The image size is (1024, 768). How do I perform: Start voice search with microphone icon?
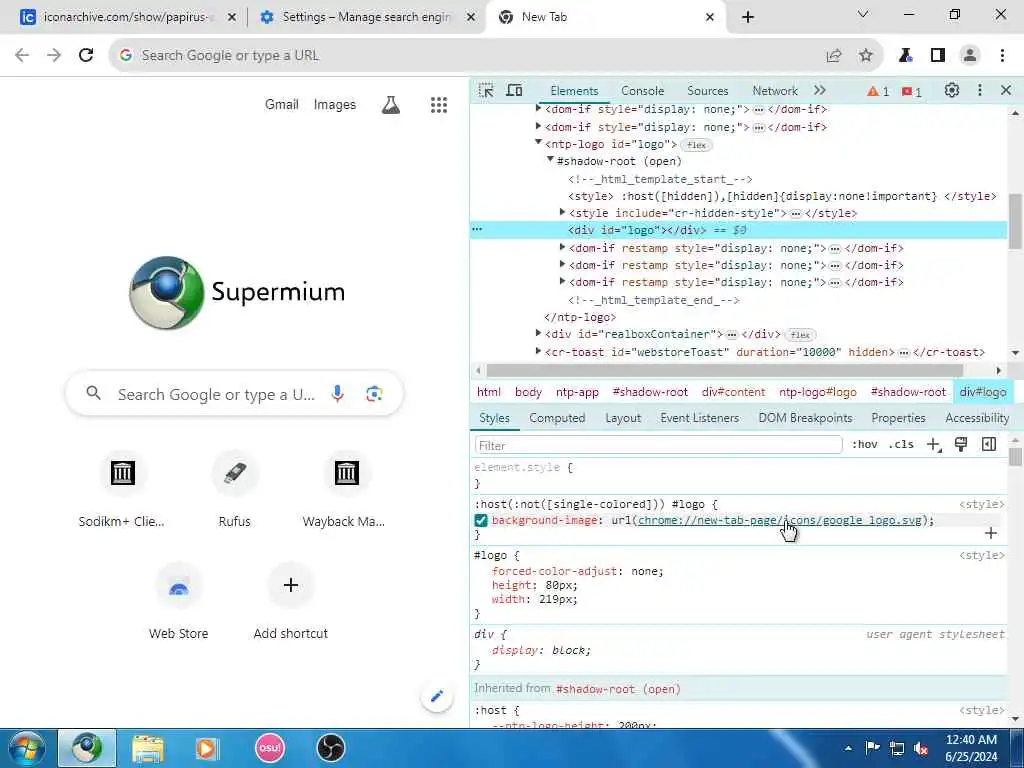coord(338,394)
